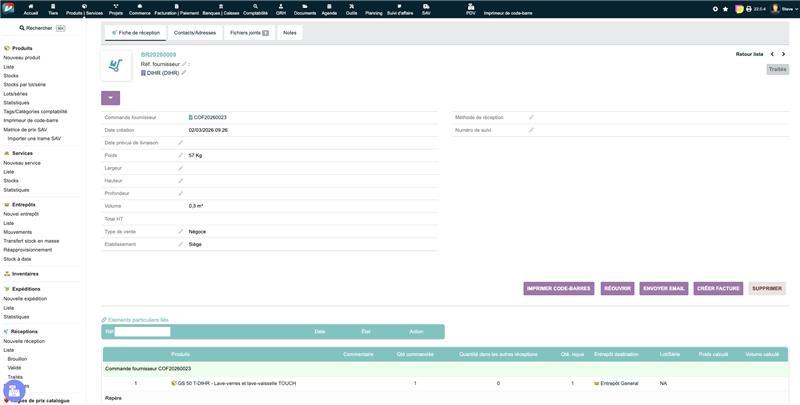800x405 pixels.
Task: Select Nouvelle réception in the sidebar
Action: pyautogui.click(x=25, y=341)
